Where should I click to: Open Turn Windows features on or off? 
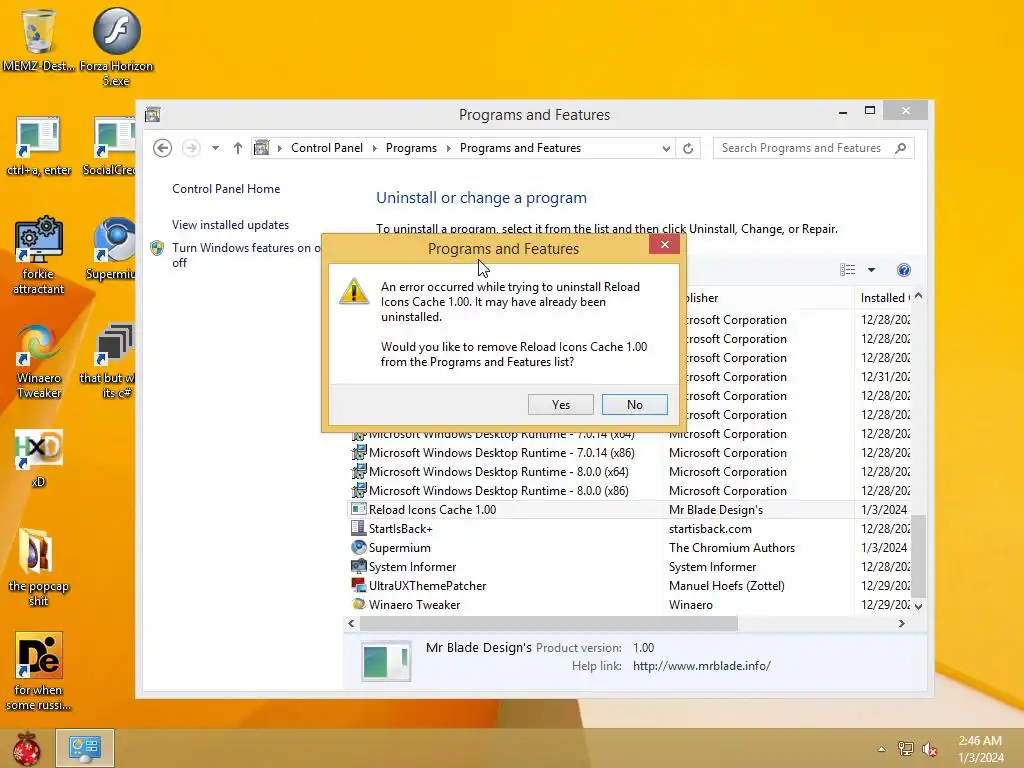point(246,255)
